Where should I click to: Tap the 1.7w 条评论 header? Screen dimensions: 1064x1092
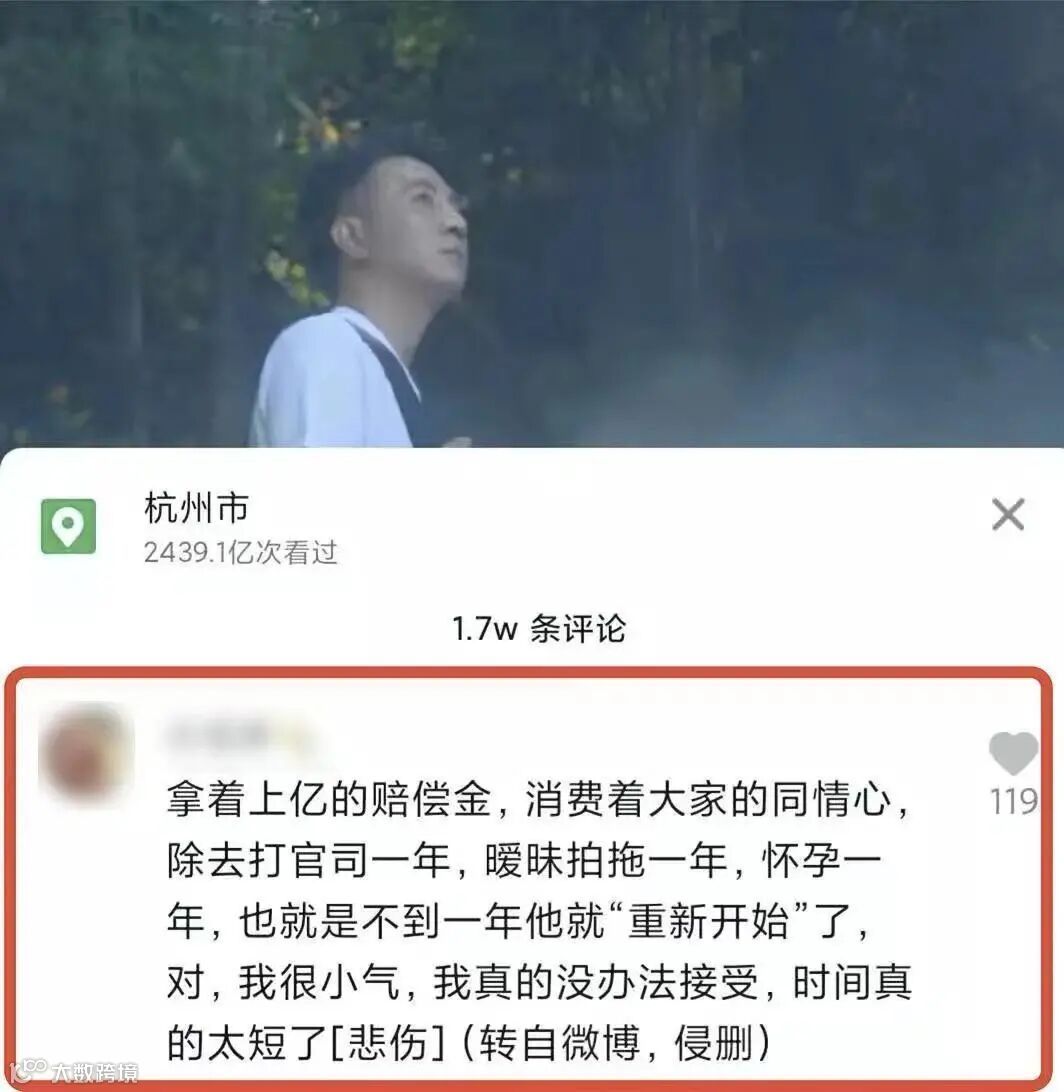pos(539,629)
